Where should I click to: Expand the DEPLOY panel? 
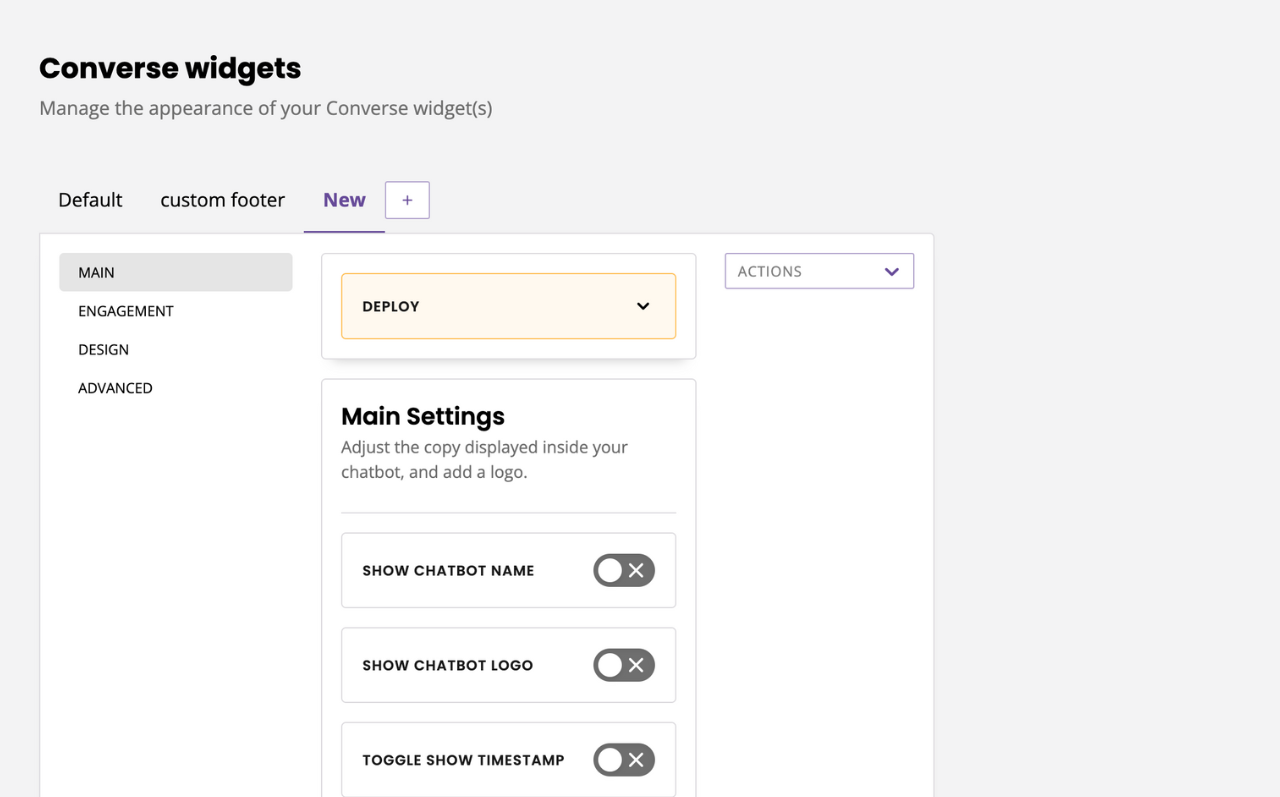click(x=508, y=306)
